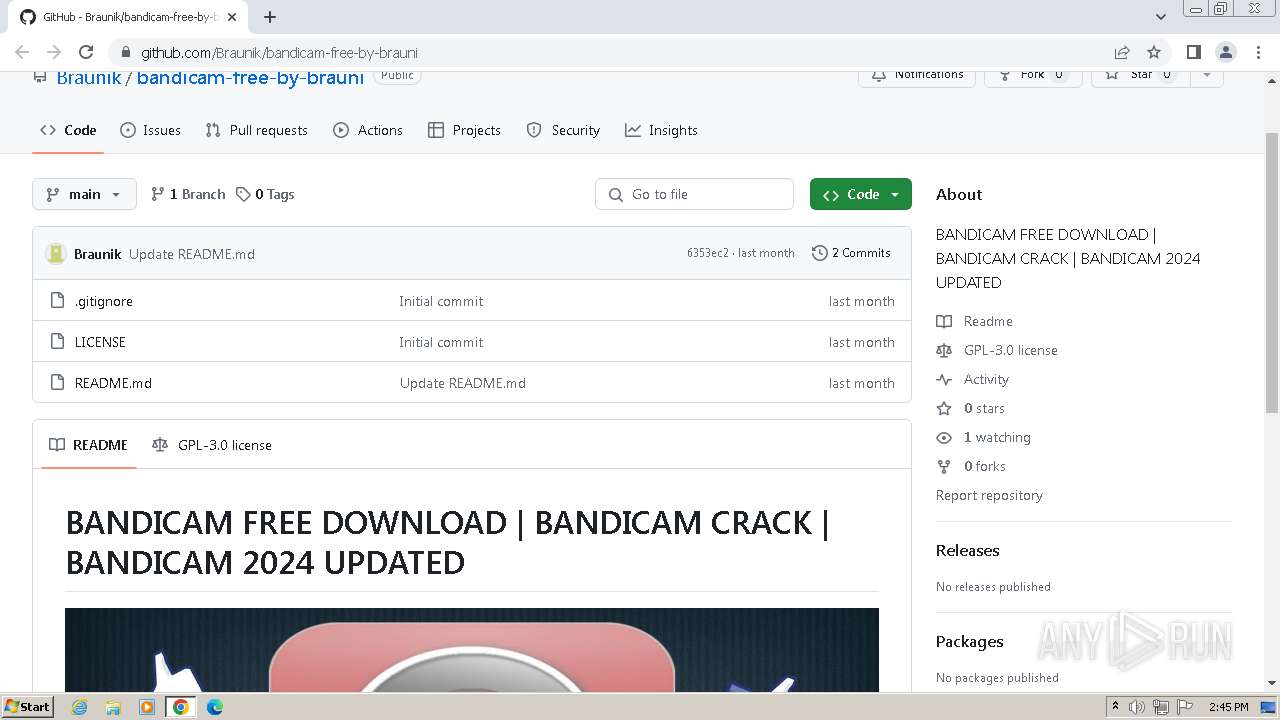View the 1 watching link
This screenshot has width=1280, height=720.
point(984,437)
